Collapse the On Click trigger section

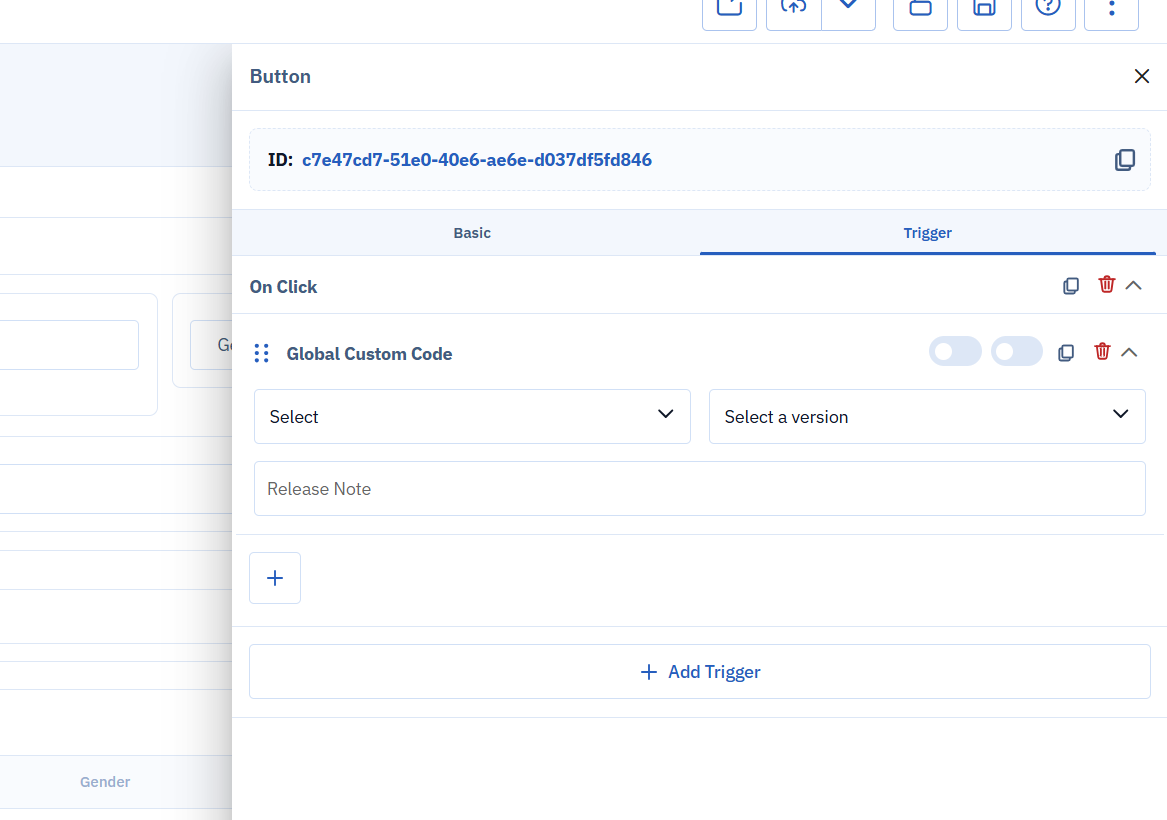[x=1133, y=286]
